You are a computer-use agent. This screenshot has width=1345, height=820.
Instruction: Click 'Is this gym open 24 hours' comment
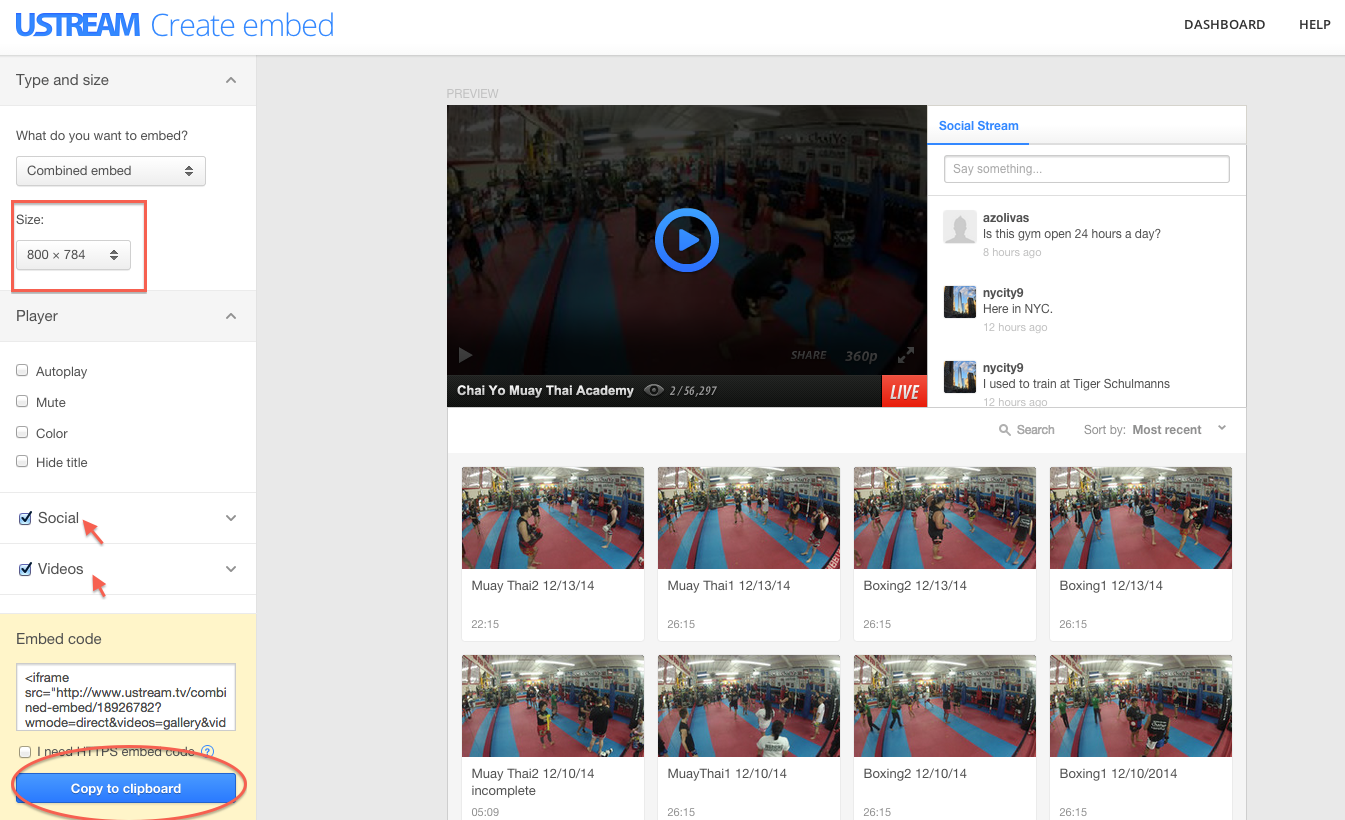1072,234
